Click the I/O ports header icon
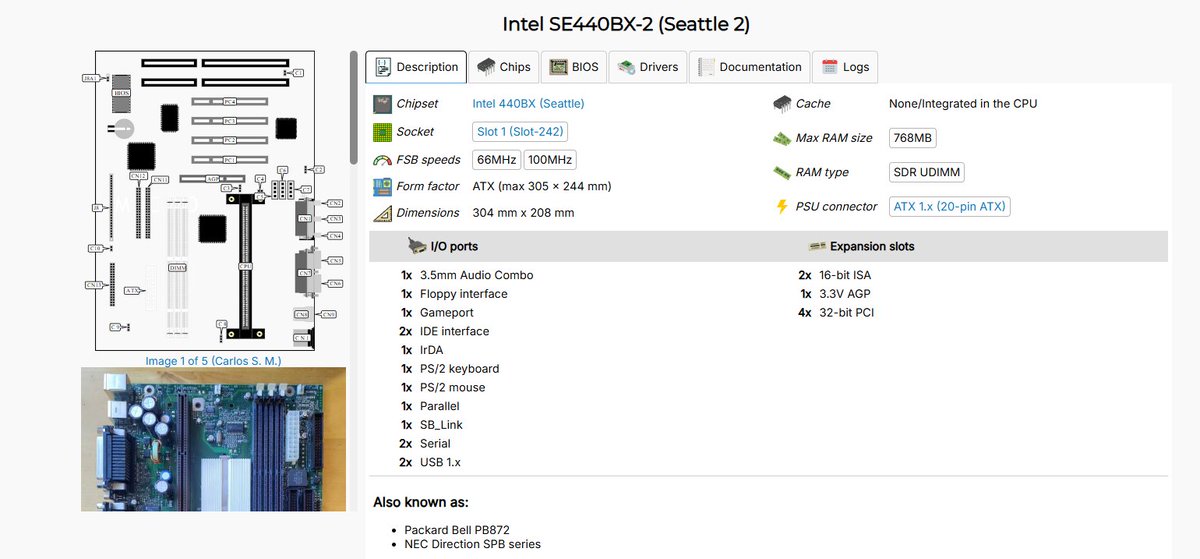 click(x=417, y=246)
